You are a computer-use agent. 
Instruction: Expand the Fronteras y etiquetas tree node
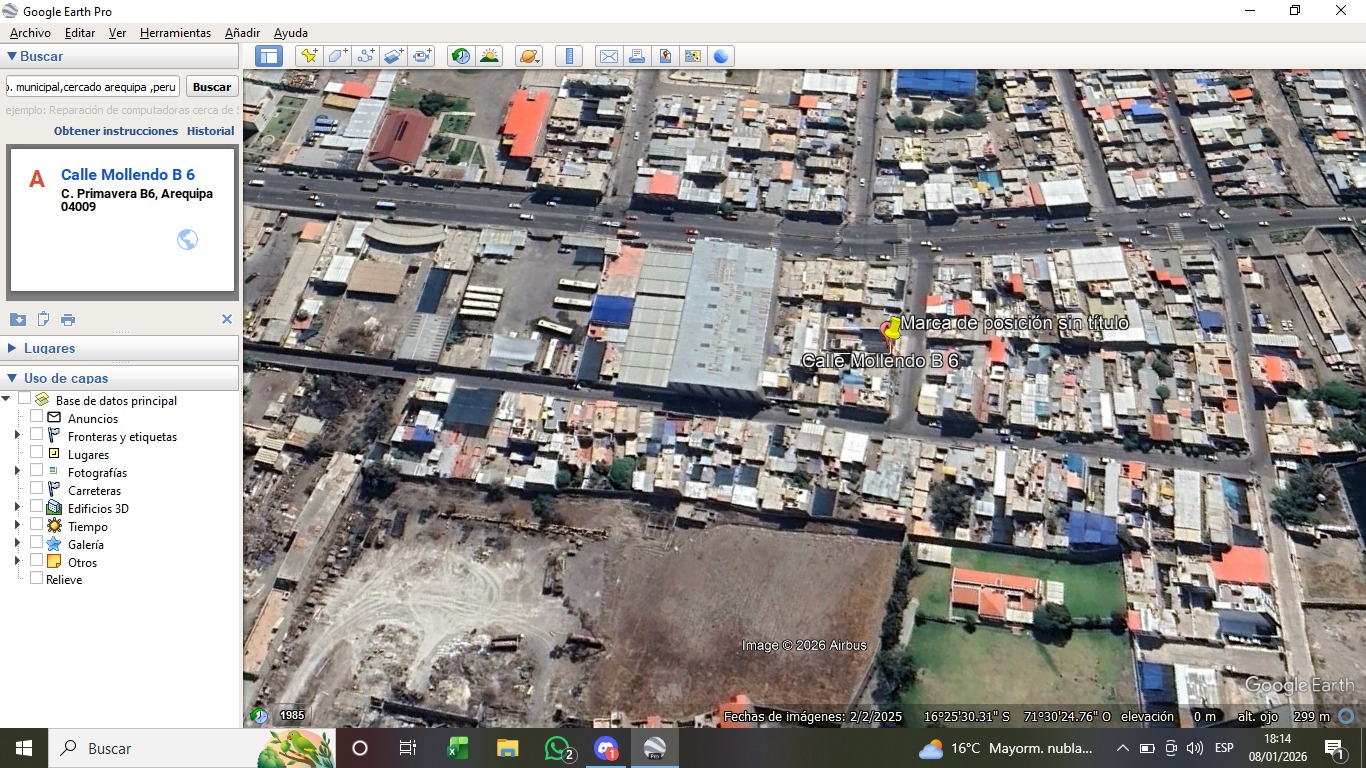(x=17, y=436)
